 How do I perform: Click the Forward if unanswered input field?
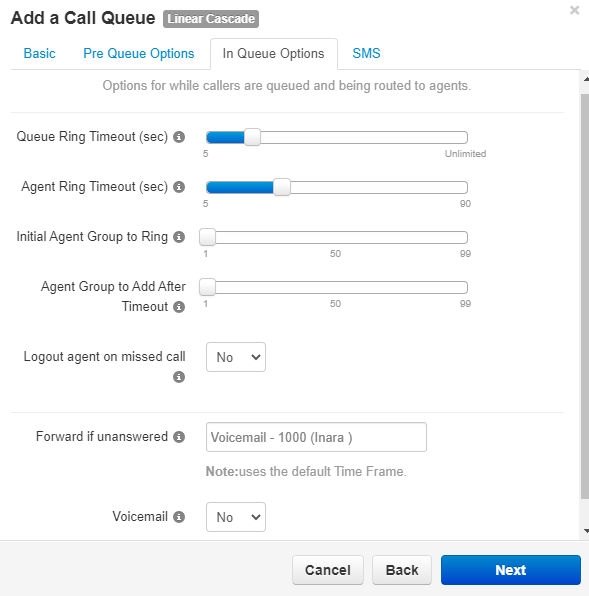316,437
